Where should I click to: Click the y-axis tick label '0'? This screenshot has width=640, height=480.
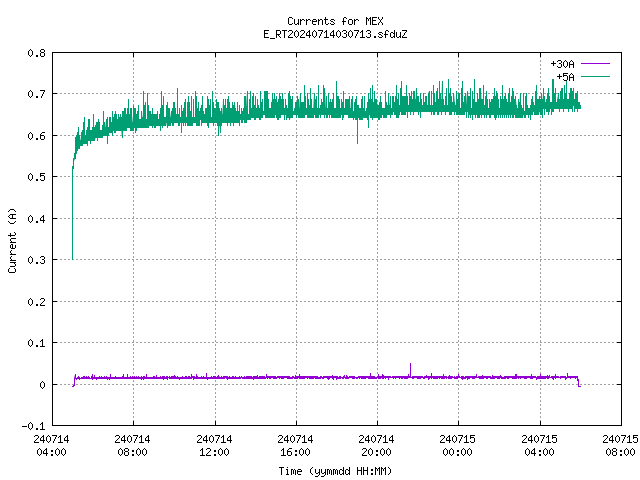click(x=42, y=385)
